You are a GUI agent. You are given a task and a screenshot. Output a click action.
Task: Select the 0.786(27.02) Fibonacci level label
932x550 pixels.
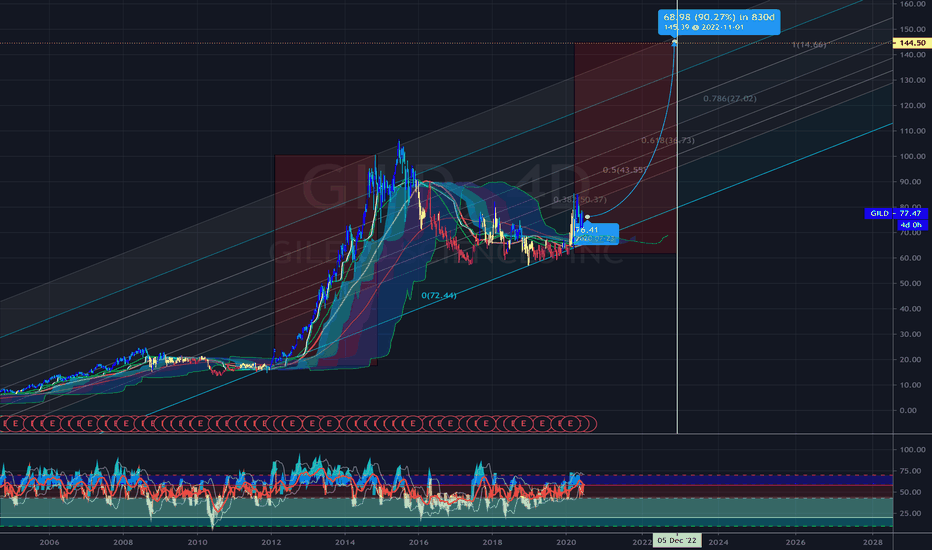[730, 99]
